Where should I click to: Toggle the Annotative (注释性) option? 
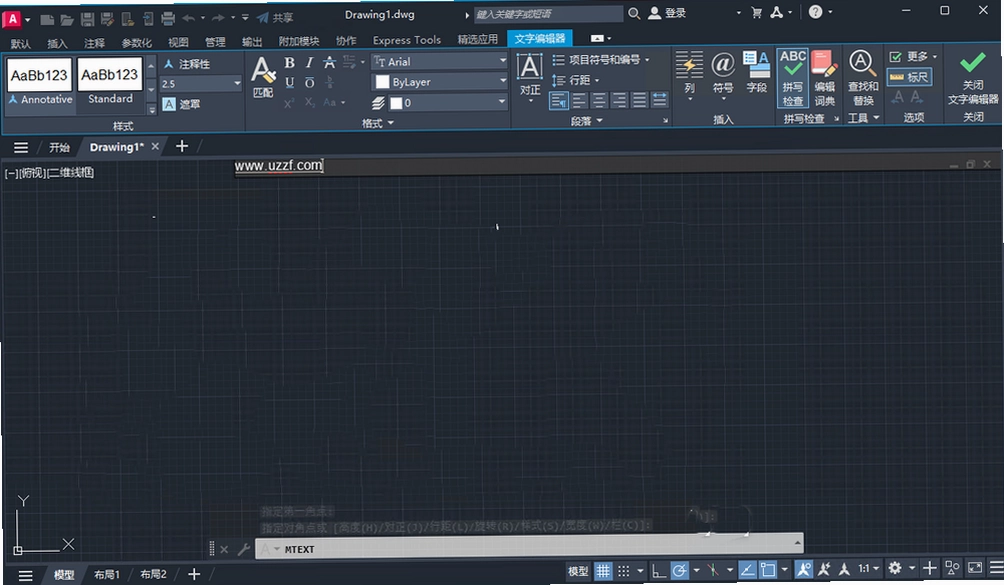pyautogui.click(x=186, y=64)
